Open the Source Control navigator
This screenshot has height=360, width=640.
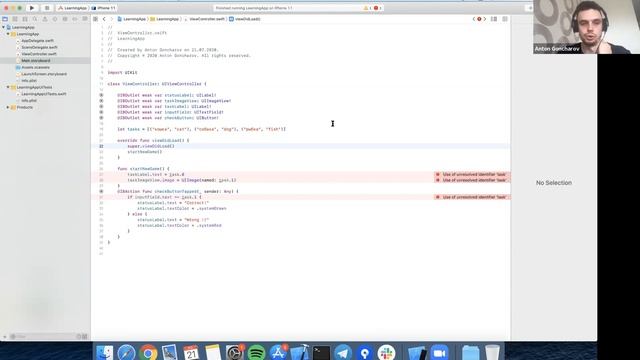(x=15, y=19)
